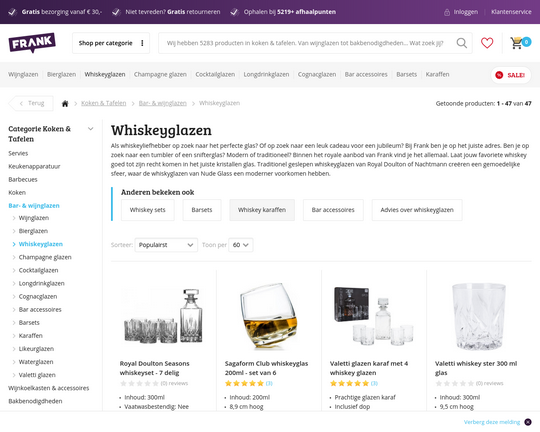Open Koken sidebar category
The image size is (540, 432).
pyautogui.click(x=17, y=193)
